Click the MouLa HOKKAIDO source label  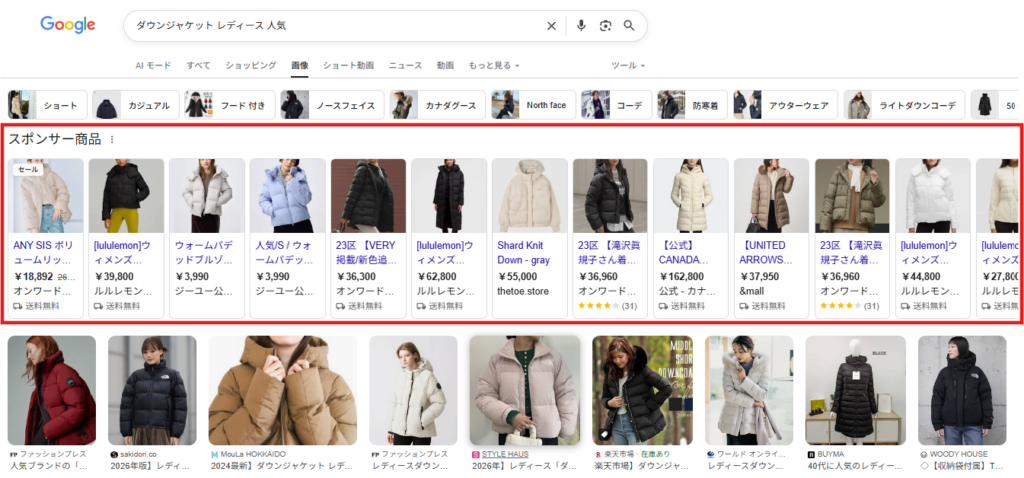(254, 454)
